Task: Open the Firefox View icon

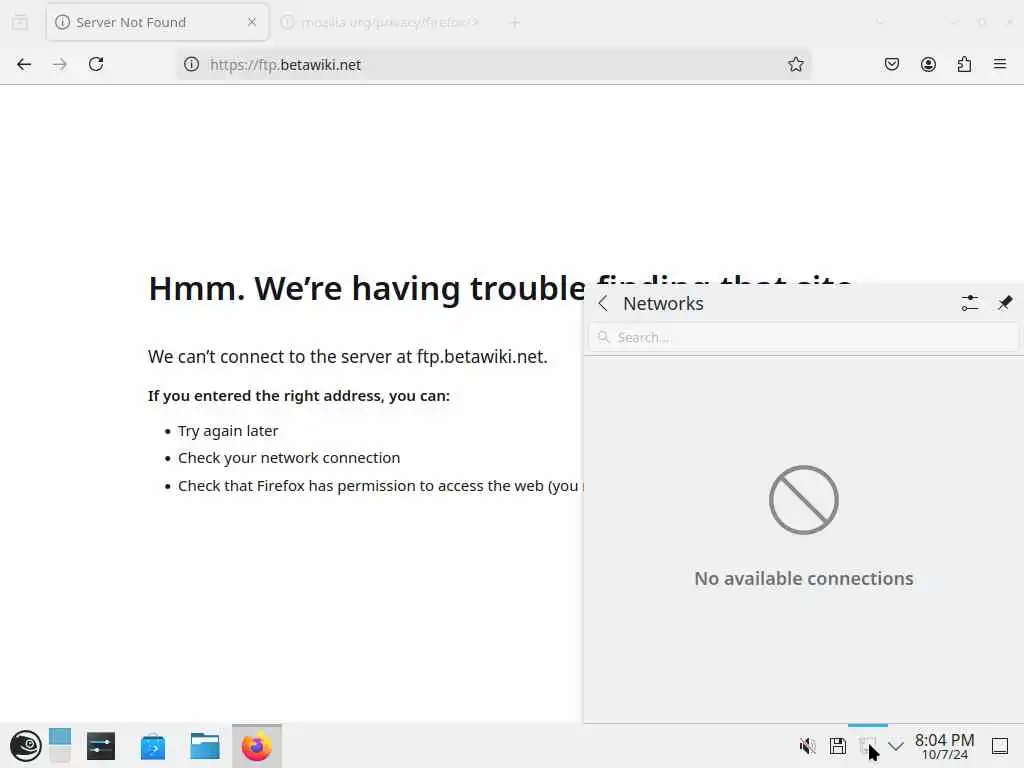Action: pyautogui.click(x=20, y=22)
